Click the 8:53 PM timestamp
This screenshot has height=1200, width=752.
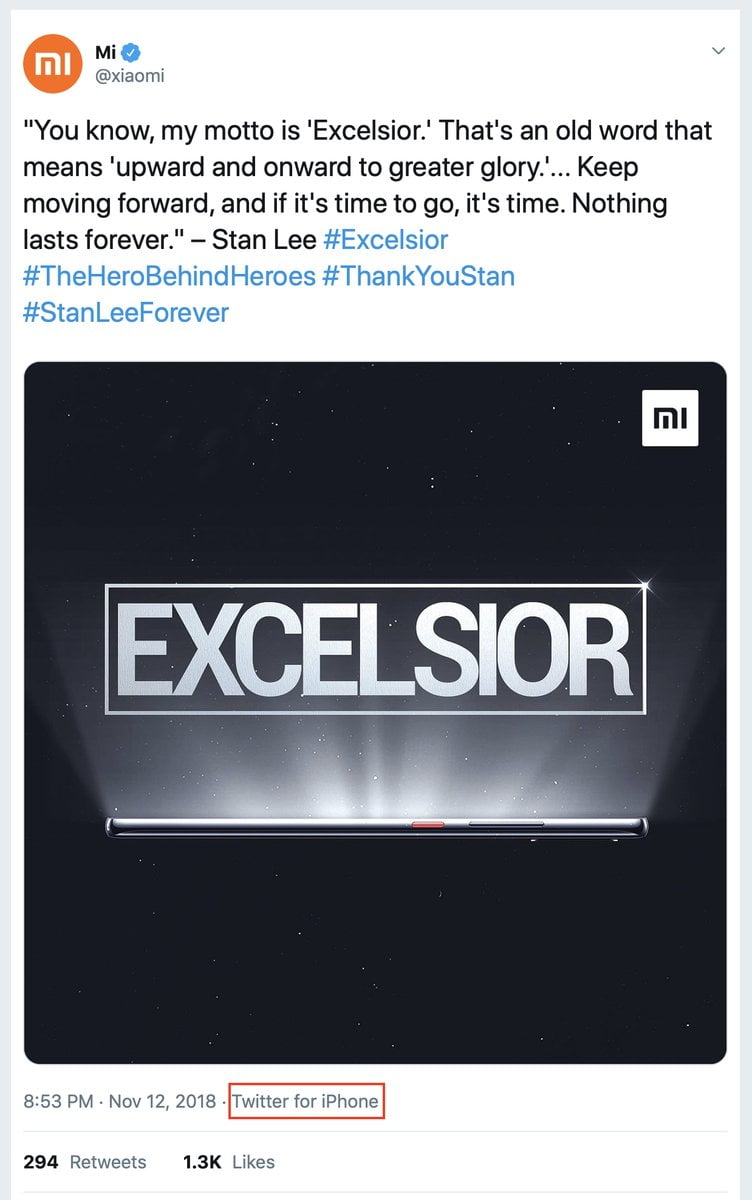pos(59,1102)
